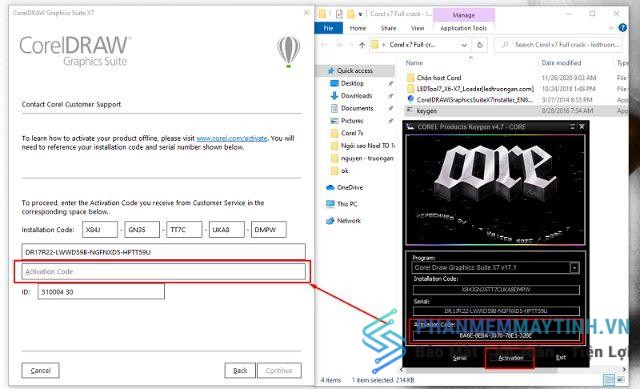
Task: Open the Ngôi sao Noel folder in navigation pane
Action: pyautogui.click(x=367, y=146)
